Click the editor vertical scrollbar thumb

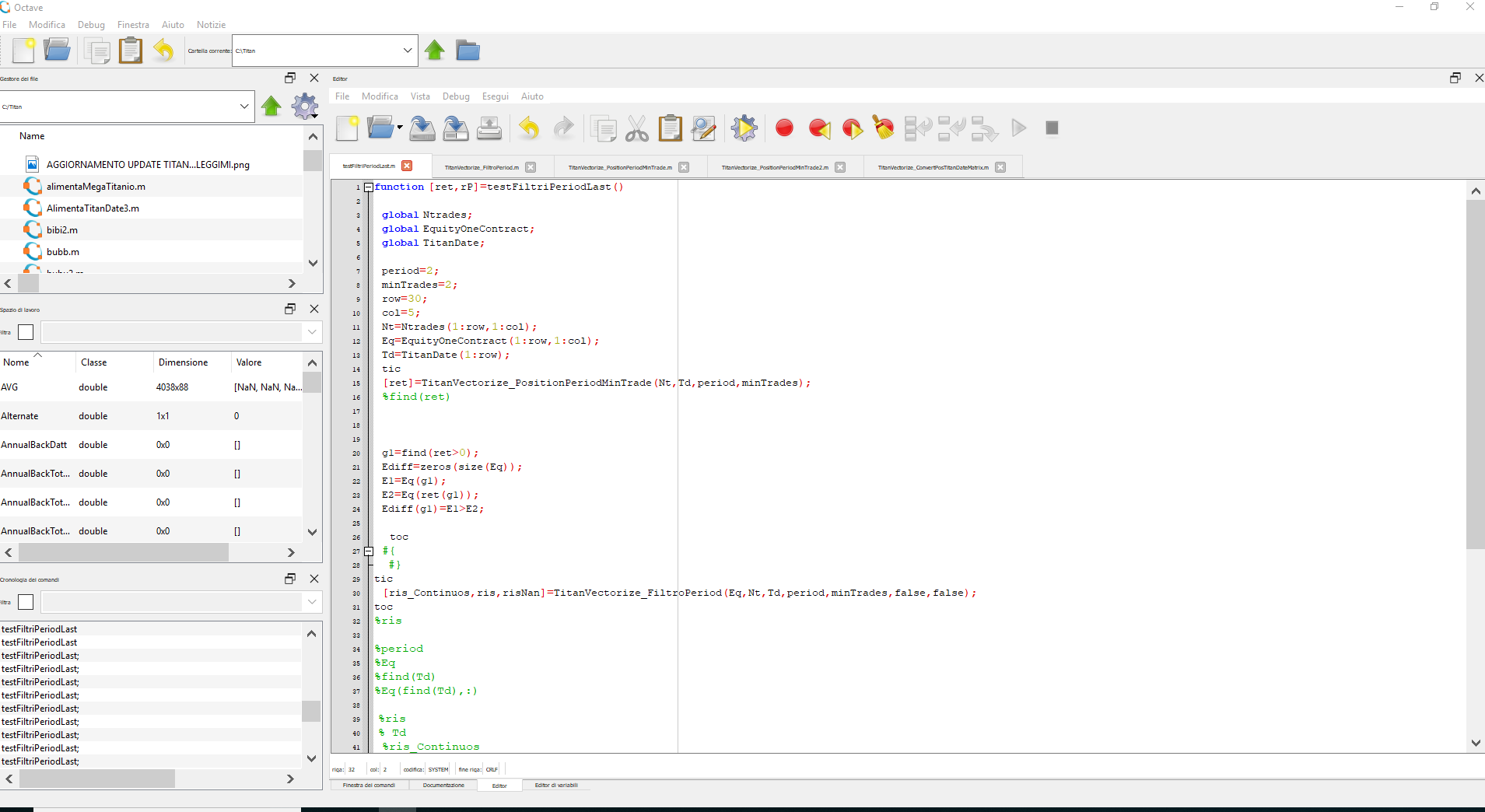pos(1475,373)
